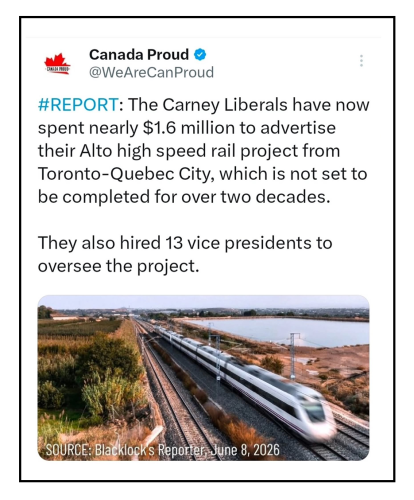
Task: Open the @WeAreCanProud handle profile
Action: click(151, 72)
